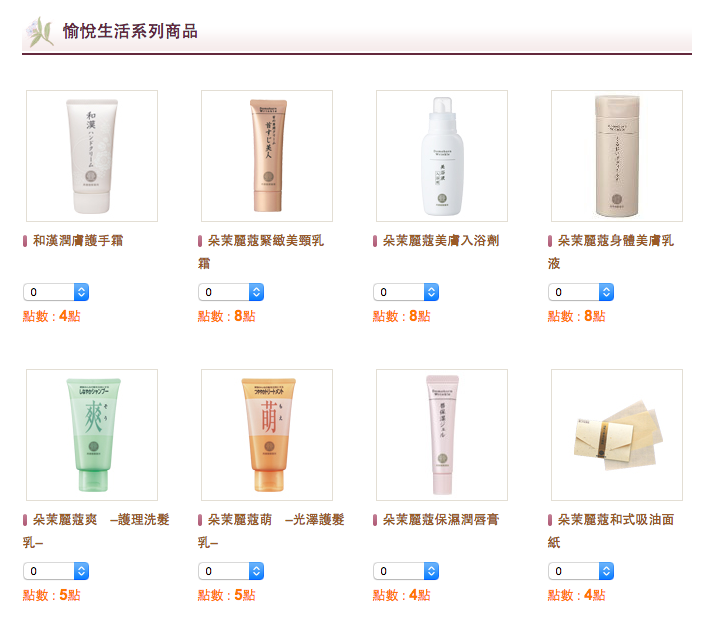707x633 pixels.
Task: Expand quantity dropdown for 和式吸油面紙
Action: [581, 571]
